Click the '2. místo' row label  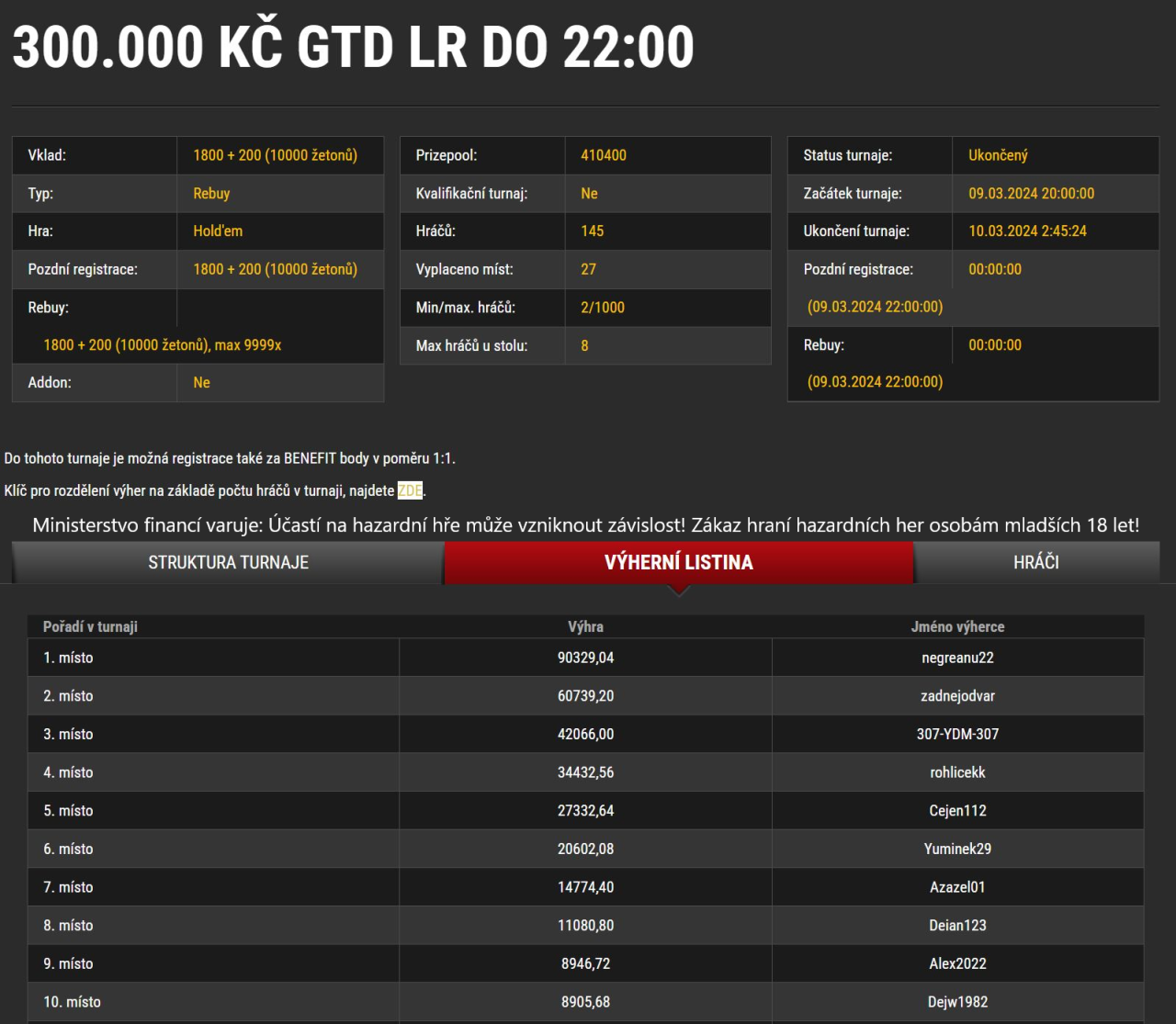coord(68,696)
